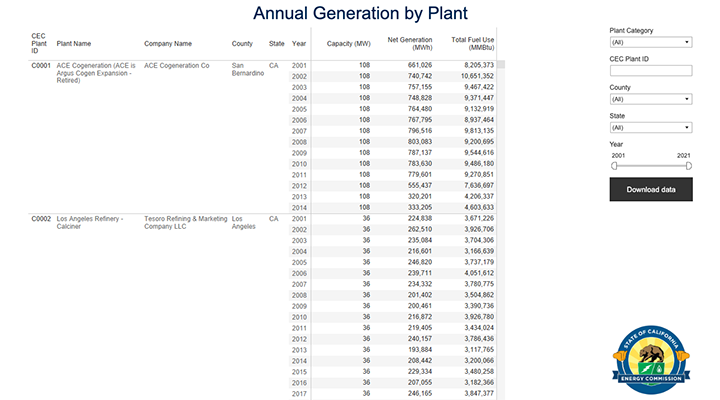Click the ACE Cogeneration plant name cell
This screenshot has height=400, width=720.
96,73
